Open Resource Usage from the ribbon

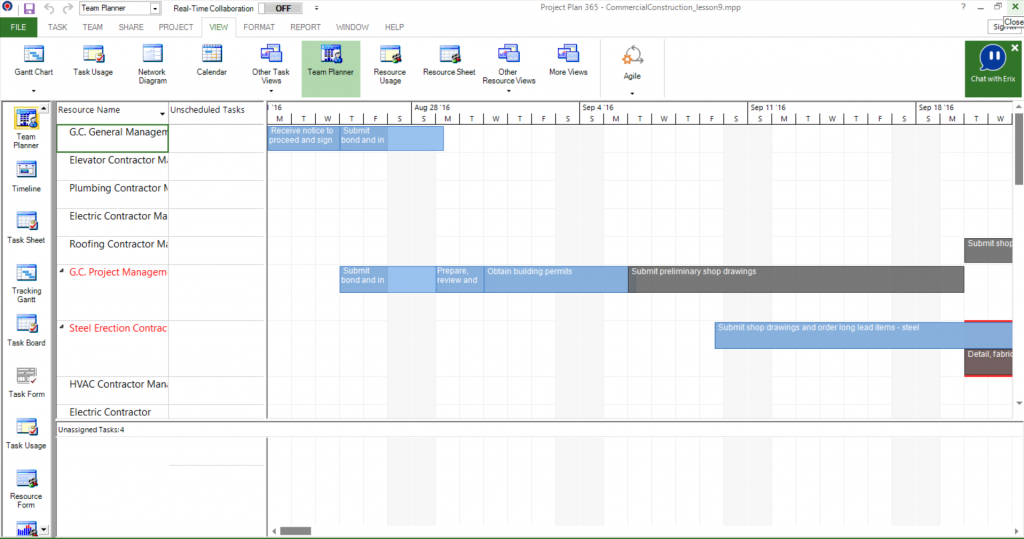pos(389,60)
